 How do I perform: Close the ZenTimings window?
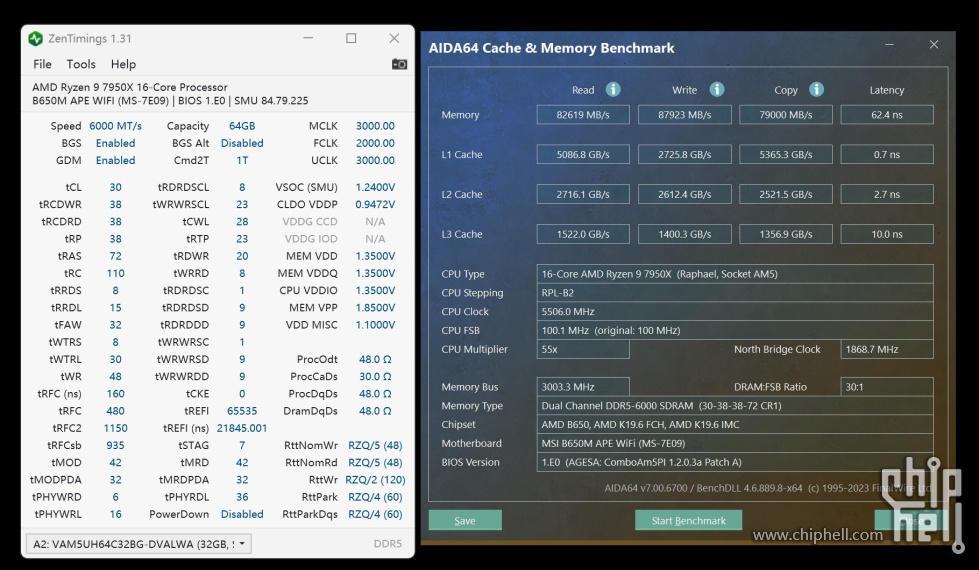394,39
